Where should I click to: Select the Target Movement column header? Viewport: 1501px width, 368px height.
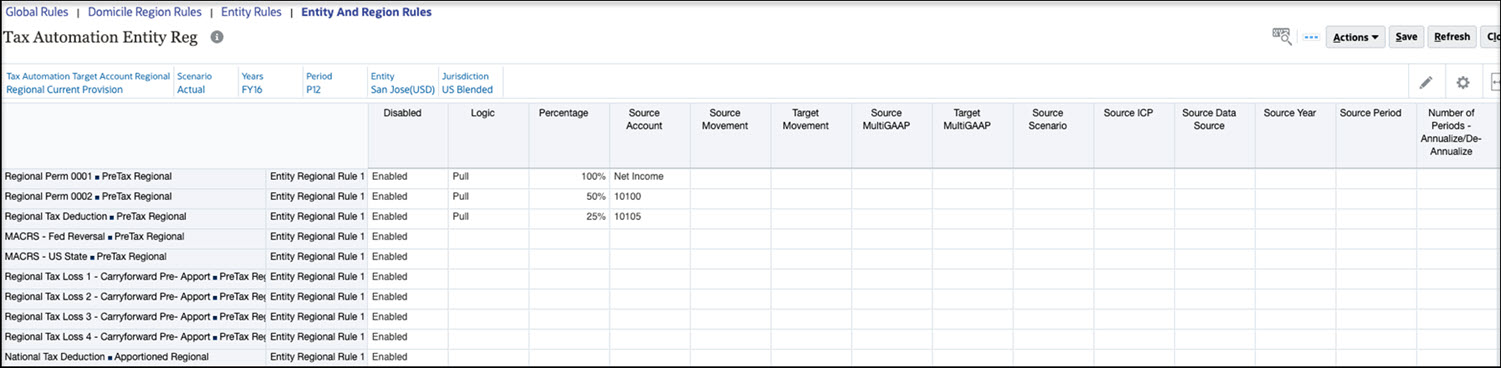pyautogui.click(x=811, y=135)
